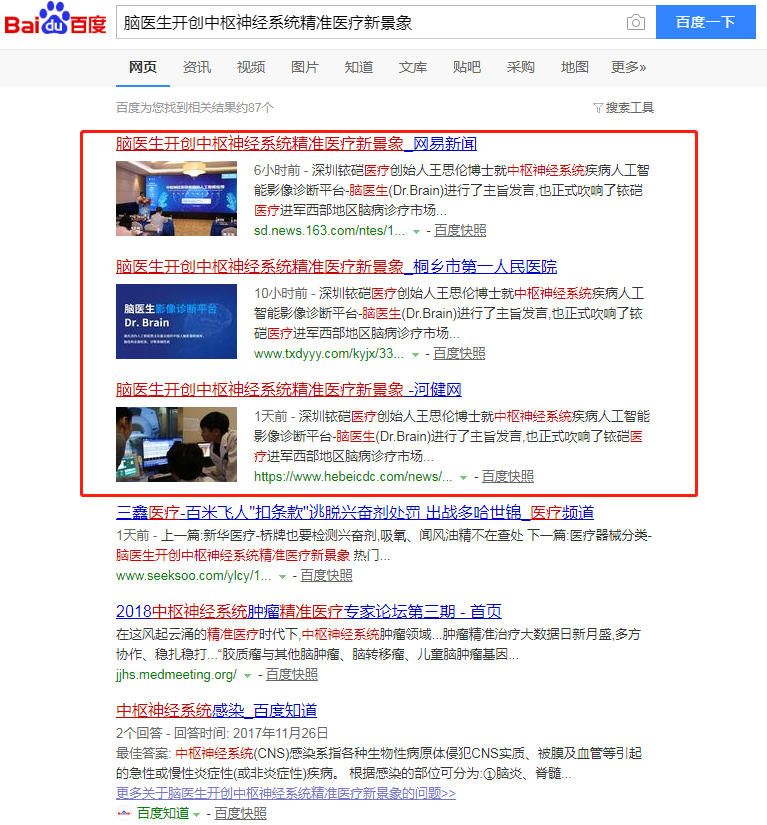
Task: Select the 网页 tab
Action: pos(143,67)
